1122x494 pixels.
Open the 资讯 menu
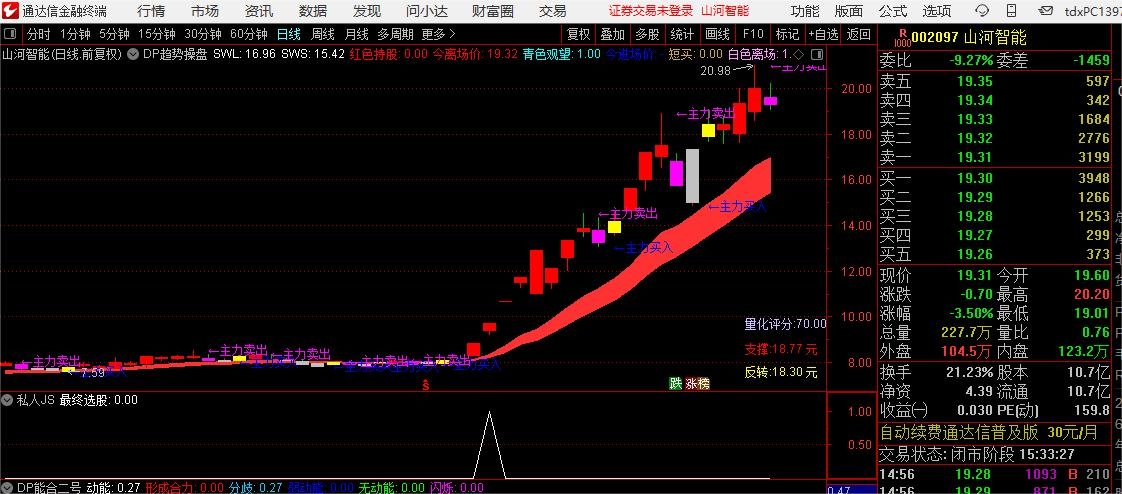pos(258,11)
